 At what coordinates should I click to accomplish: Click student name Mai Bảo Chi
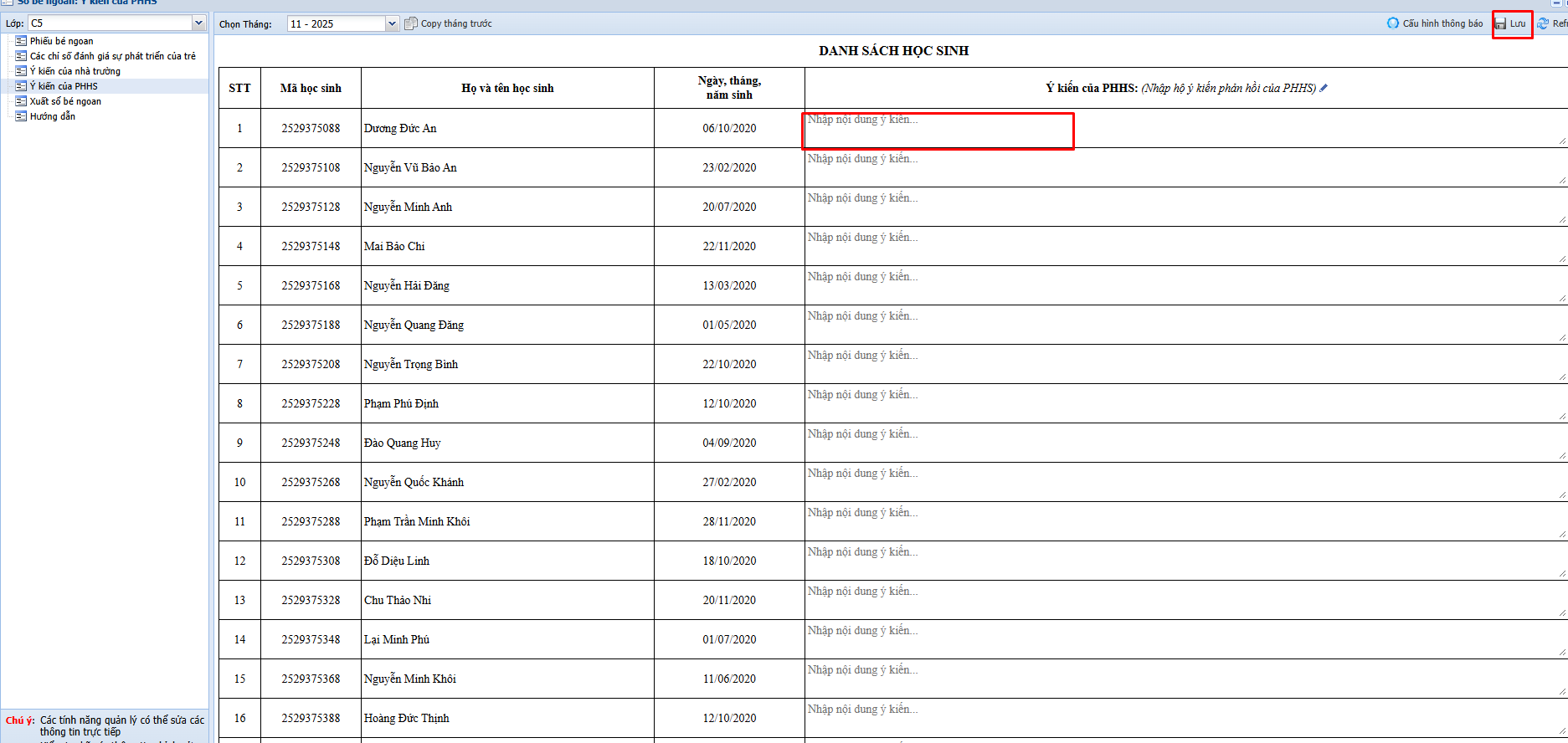[394, 246]
